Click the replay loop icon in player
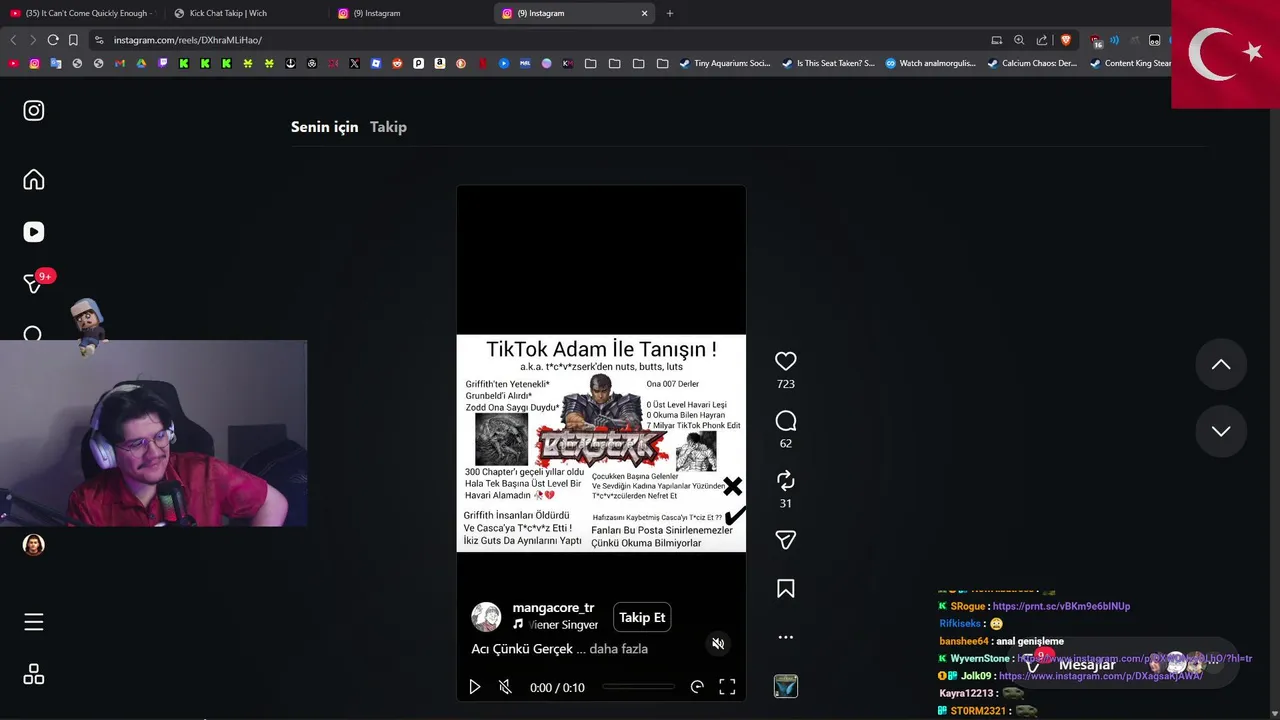Screen dimensions: 1280x720 coord(697,687)
